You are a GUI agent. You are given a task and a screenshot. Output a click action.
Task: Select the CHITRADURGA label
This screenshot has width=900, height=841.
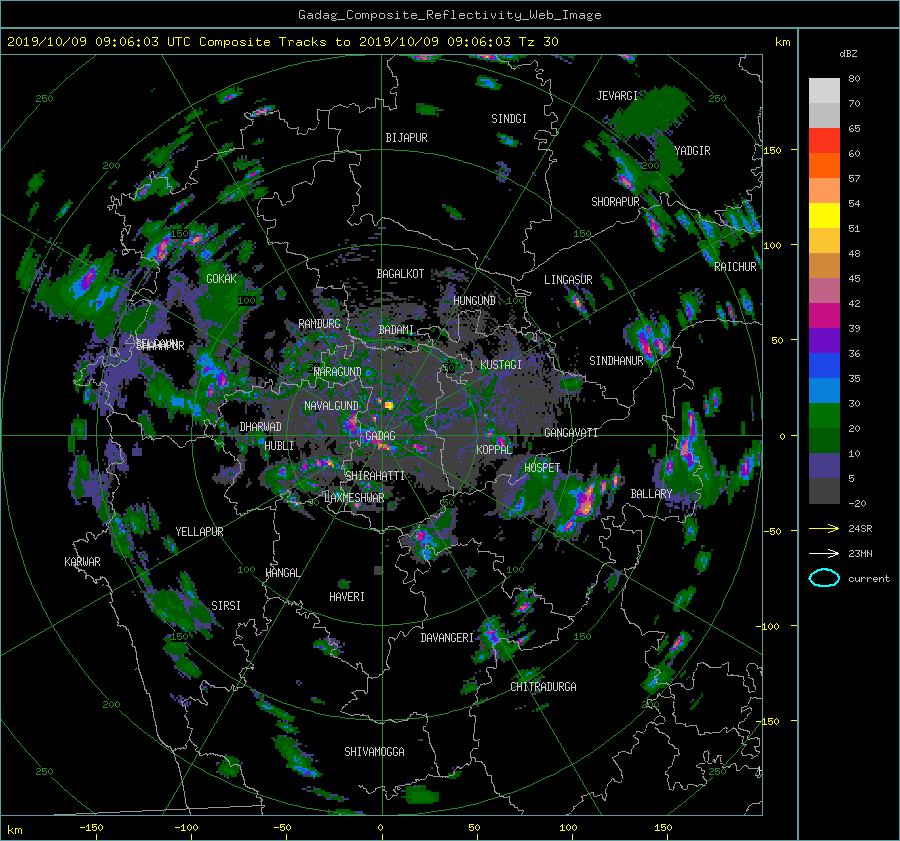coord(543,687)
